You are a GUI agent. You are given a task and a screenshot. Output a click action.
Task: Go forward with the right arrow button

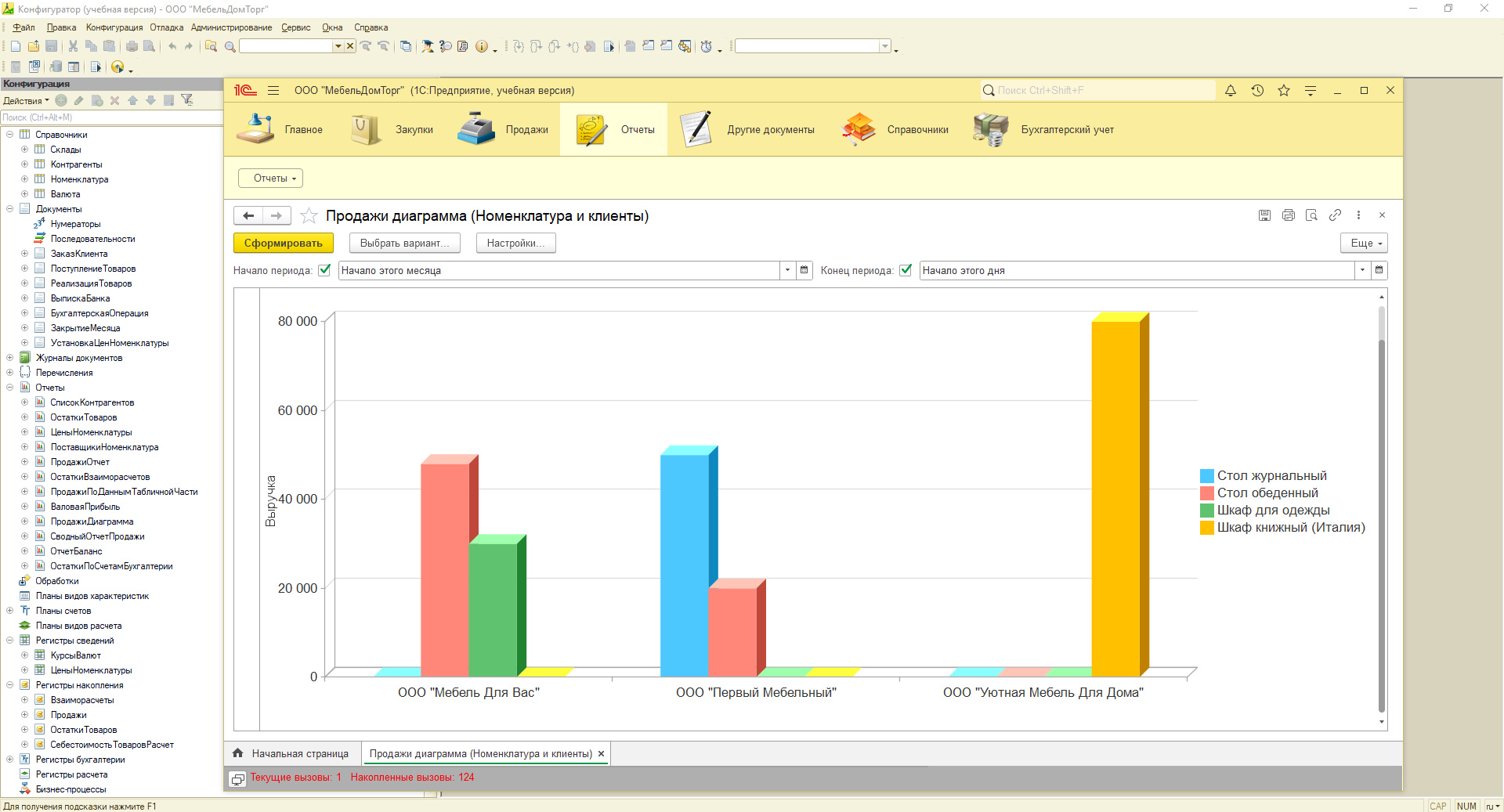(x=277, y=215)
